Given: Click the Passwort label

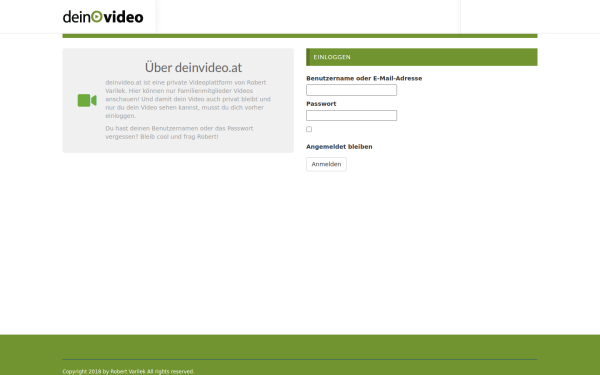Looking at the screenshot, I should click(x=321, y=104).
